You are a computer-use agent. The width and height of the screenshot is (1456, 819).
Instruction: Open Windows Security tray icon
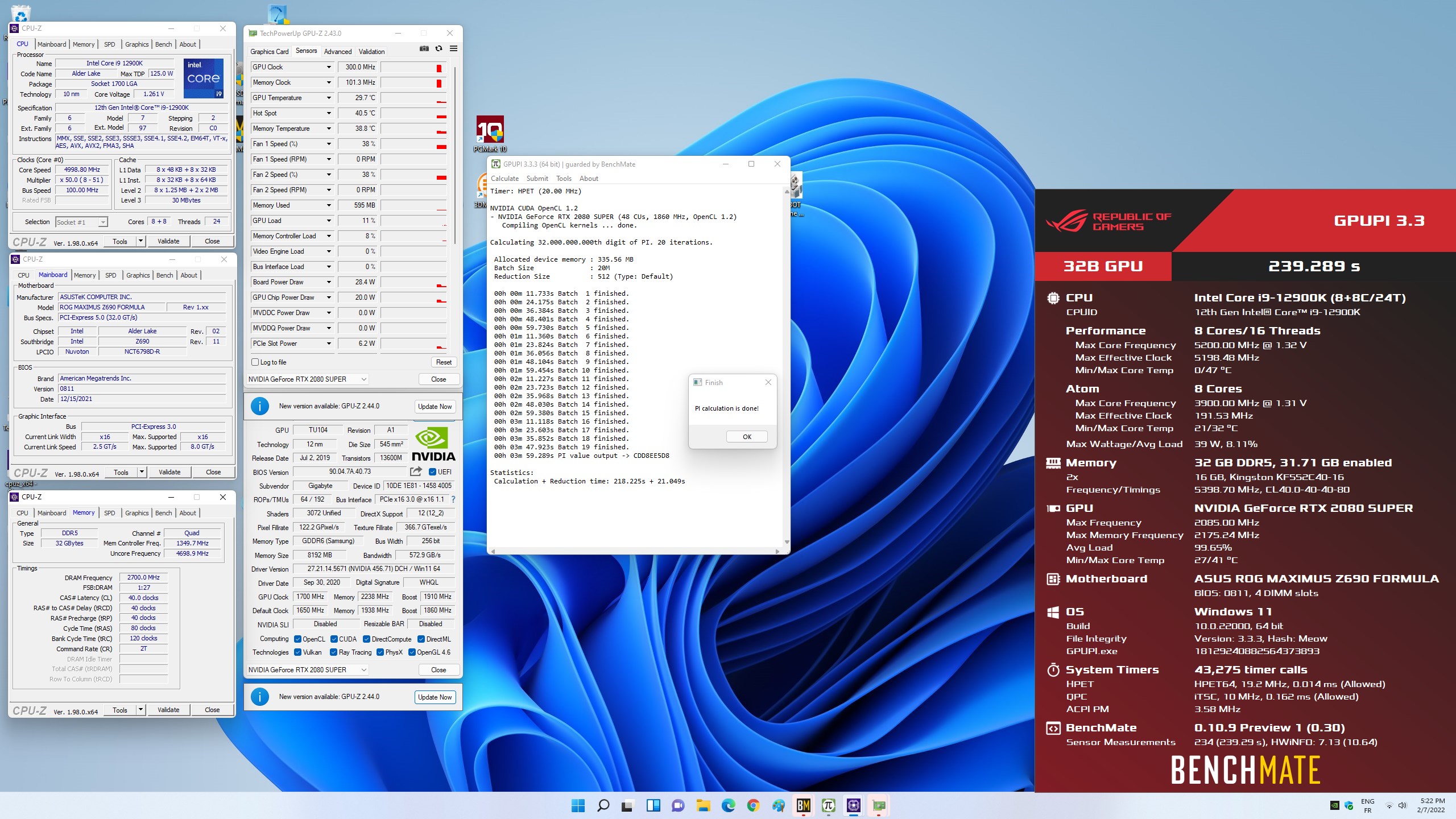tap(1349, 805)
